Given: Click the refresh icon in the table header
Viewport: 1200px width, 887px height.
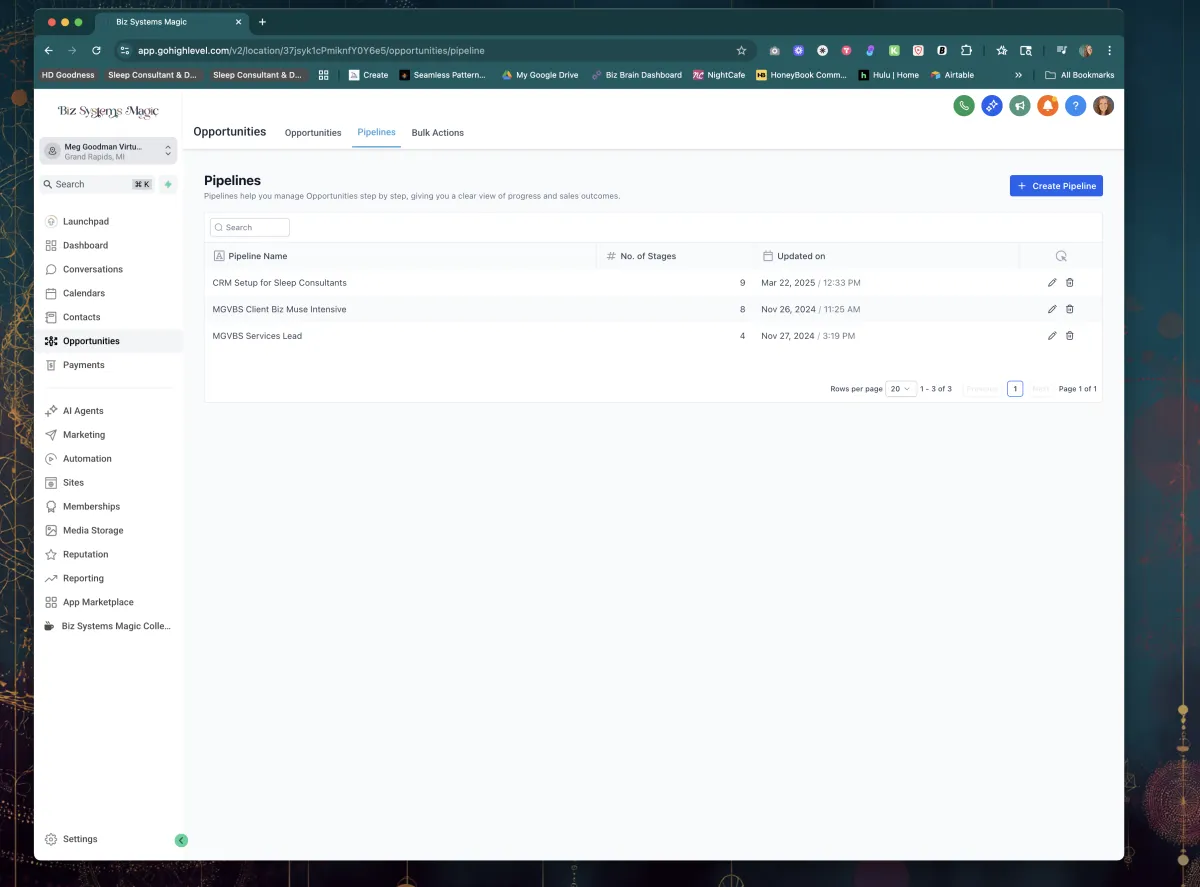Looking at the screenshot, I should (1061, 256).
